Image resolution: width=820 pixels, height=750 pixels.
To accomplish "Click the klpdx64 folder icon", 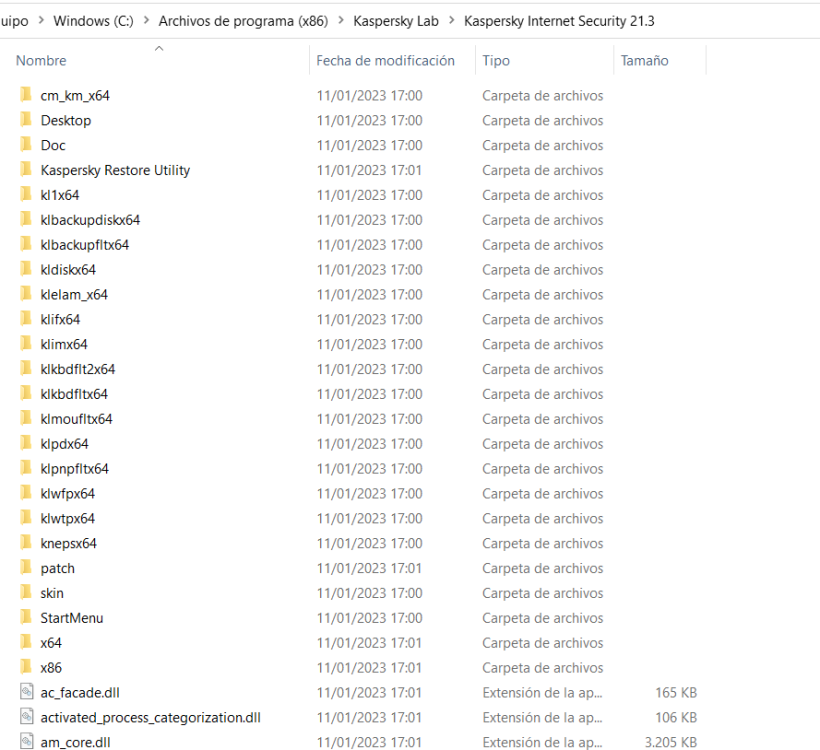I will [x=26, y=444].
